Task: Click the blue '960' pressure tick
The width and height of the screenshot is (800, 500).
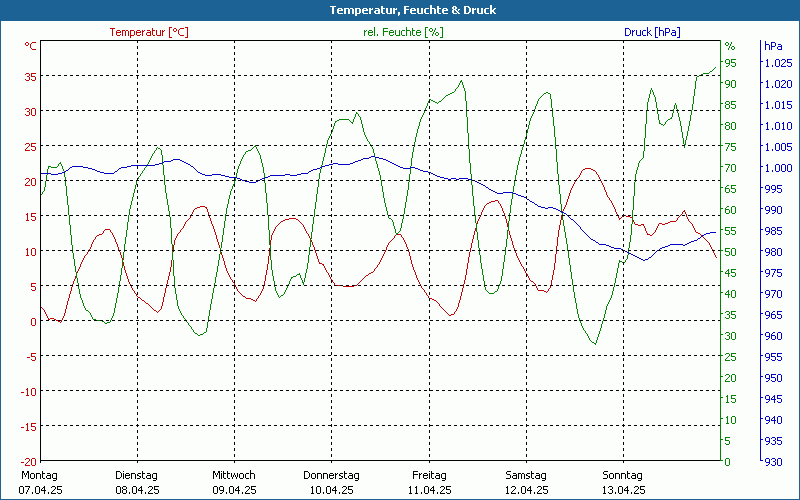Action: pos(773,336)
